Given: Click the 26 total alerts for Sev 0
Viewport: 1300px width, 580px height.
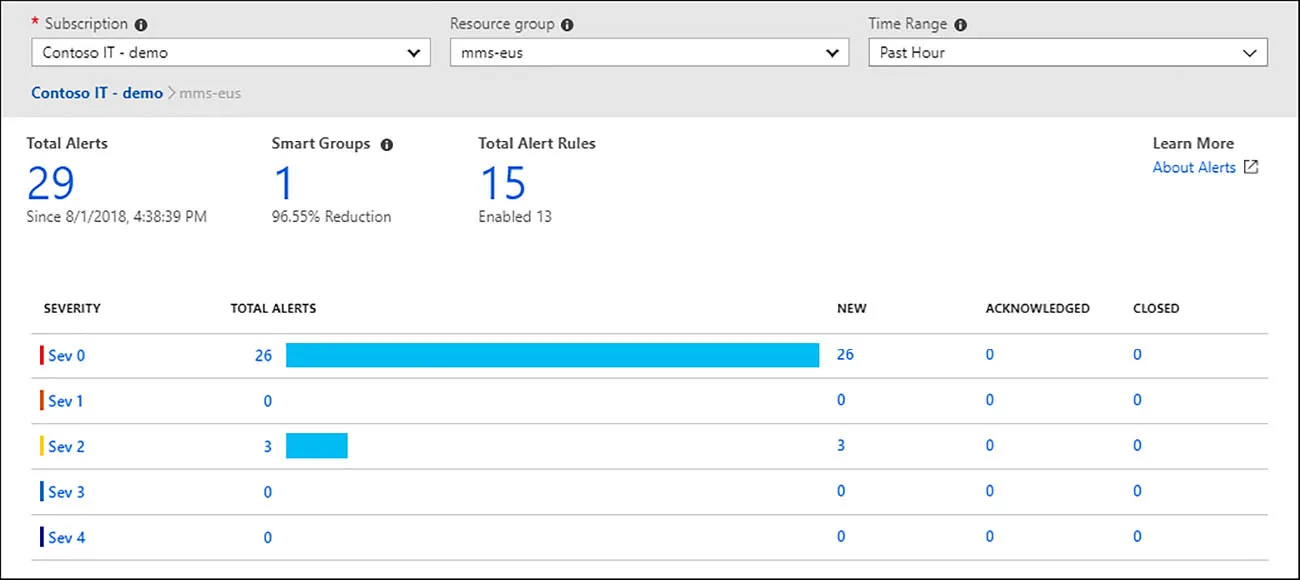Looking at the screenshot, I should tap(267, 355).
